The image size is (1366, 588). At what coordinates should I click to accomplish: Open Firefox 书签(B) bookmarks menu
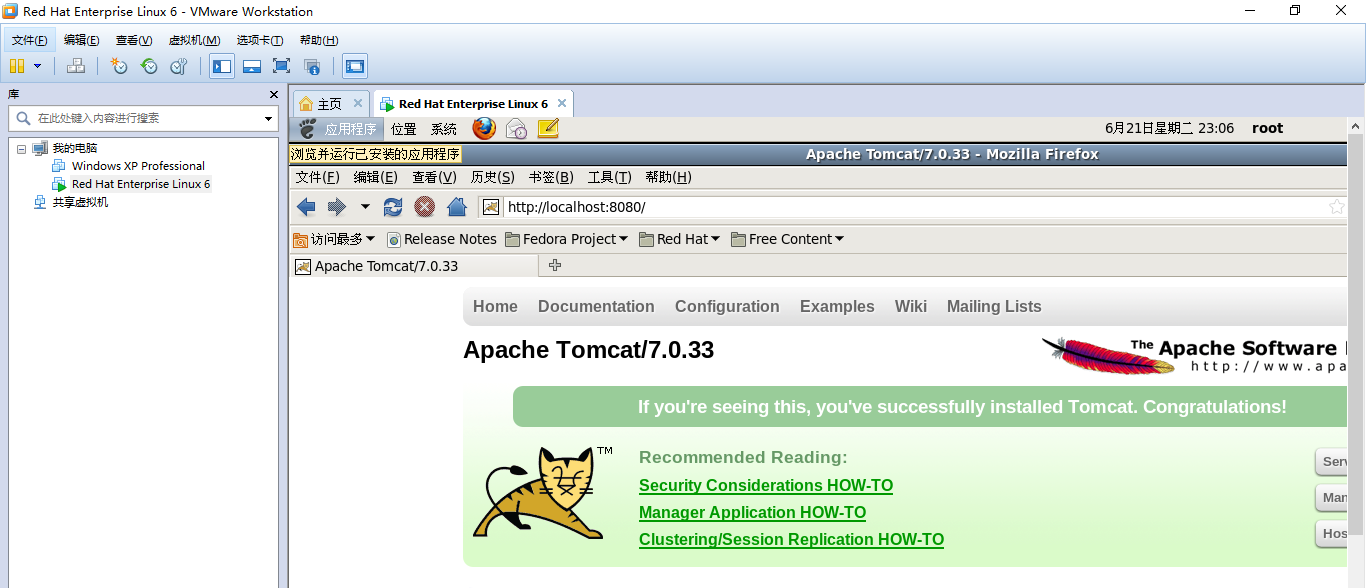tap(551, 177)
